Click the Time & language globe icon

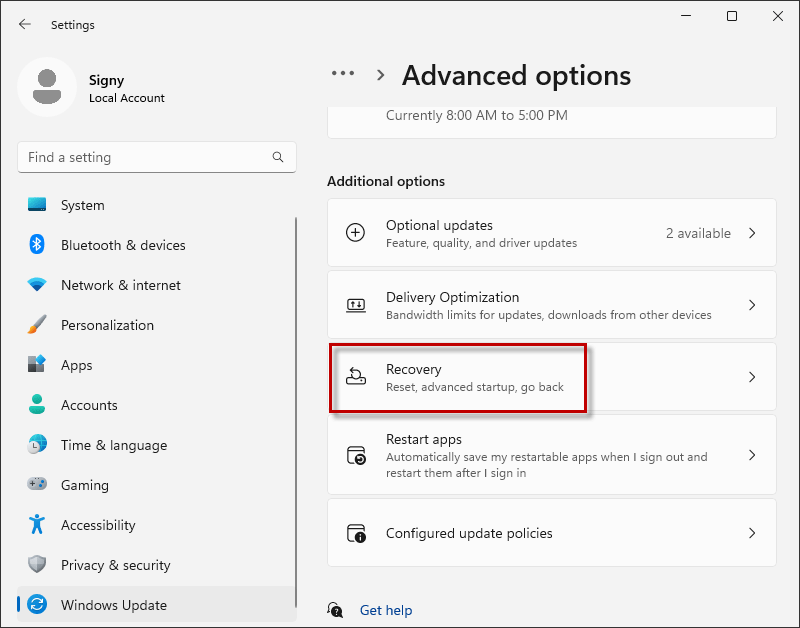(x=37, y=444)
